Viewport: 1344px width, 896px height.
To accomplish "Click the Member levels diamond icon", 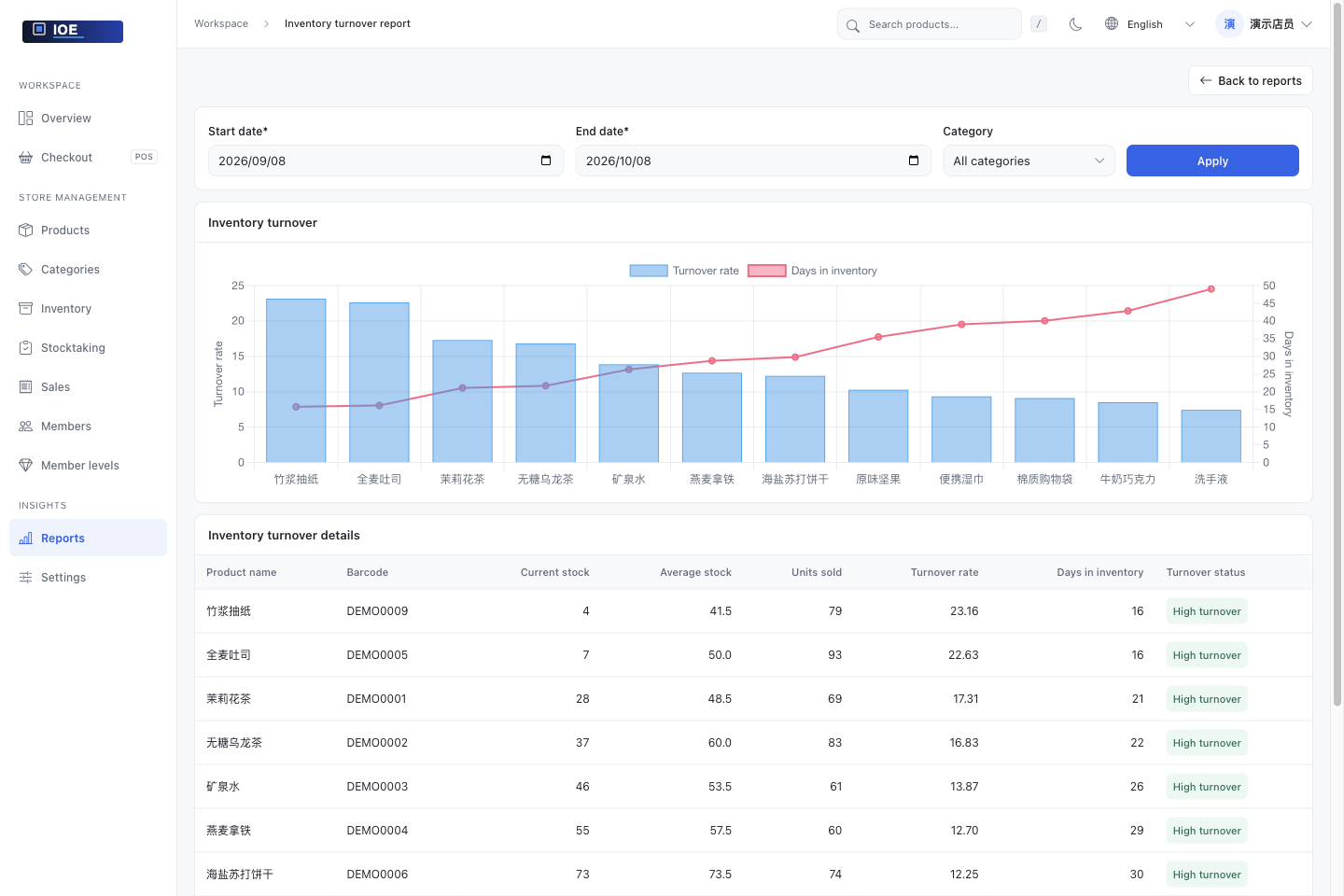I will [26, 466].
